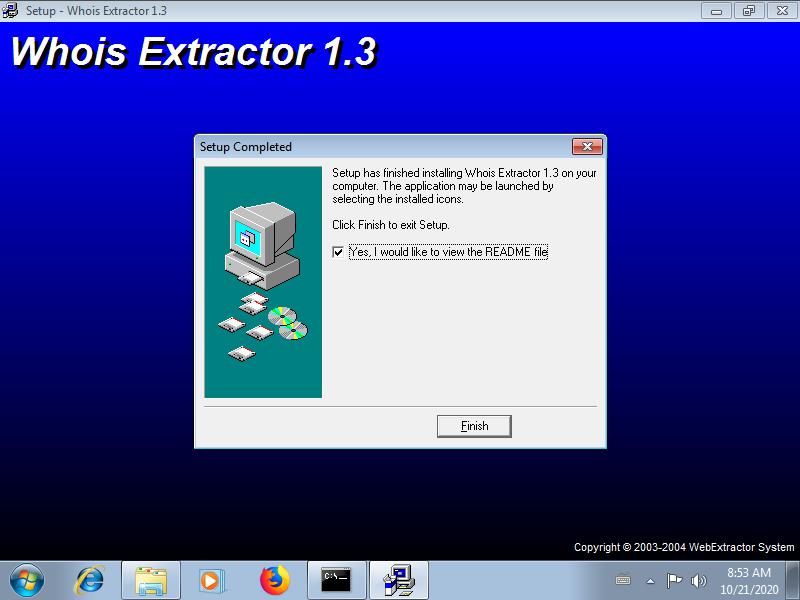Open the clock showing 8:53 AM
Viewport: 800px width, 600px height.
749,581
